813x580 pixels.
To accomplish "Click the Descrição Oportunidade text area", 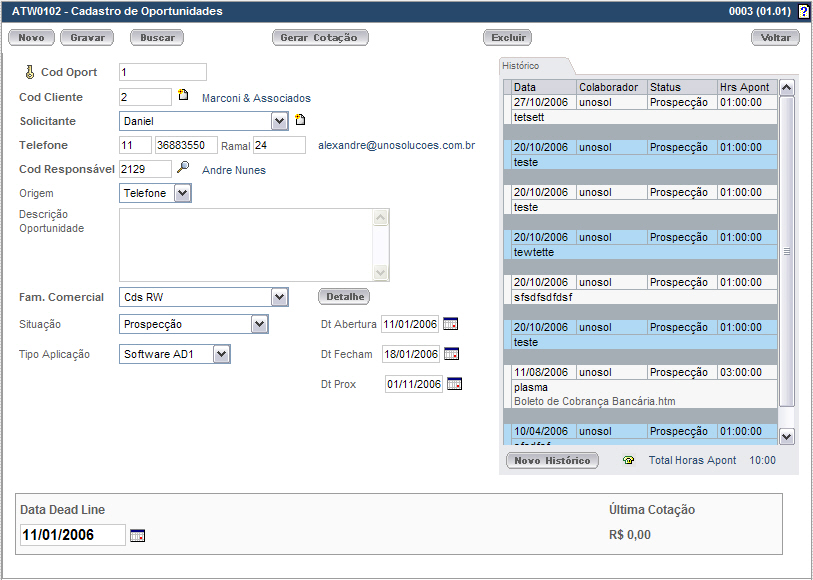I will tap(246, 245).
